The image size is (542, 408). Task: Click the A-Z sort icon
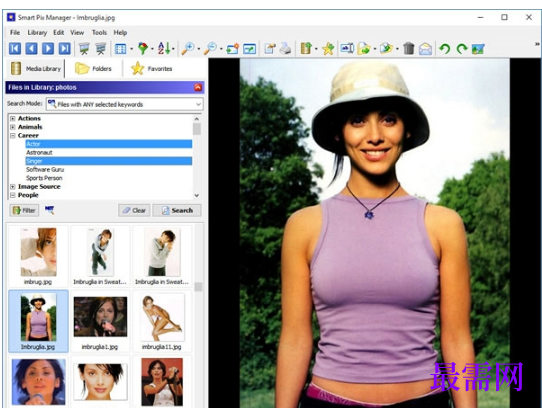(164, 48)
